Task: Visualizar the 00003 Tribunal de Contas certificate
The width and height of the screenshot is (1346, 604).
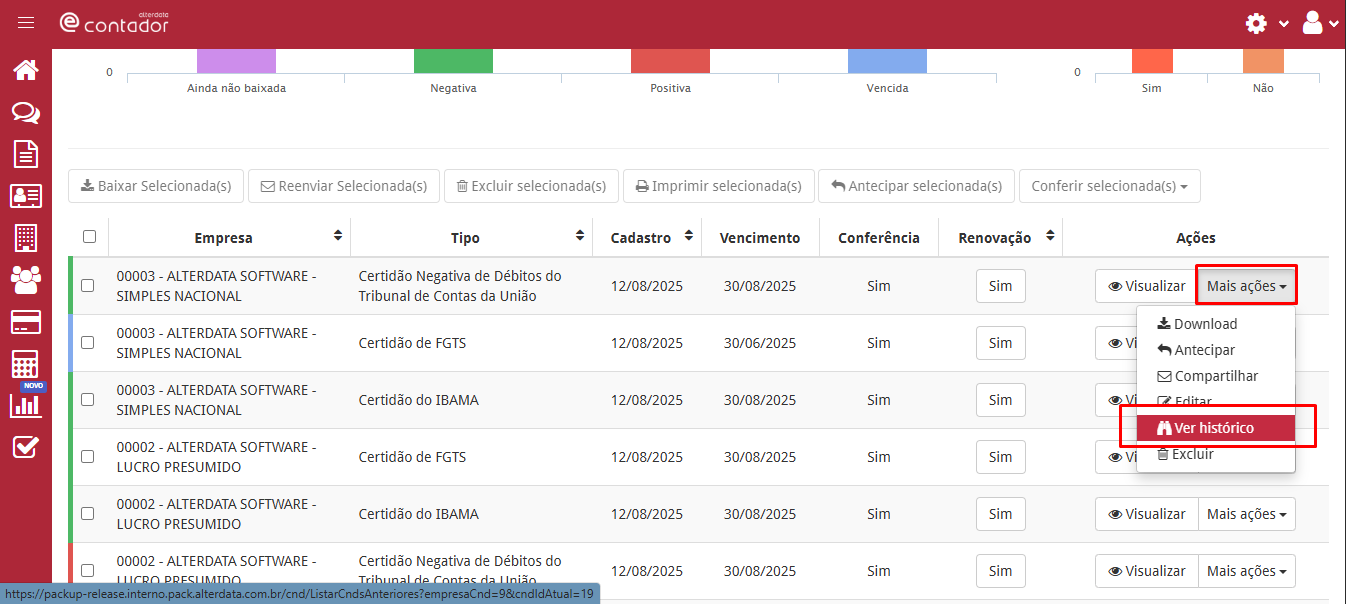Action: tap(1147, 286)
